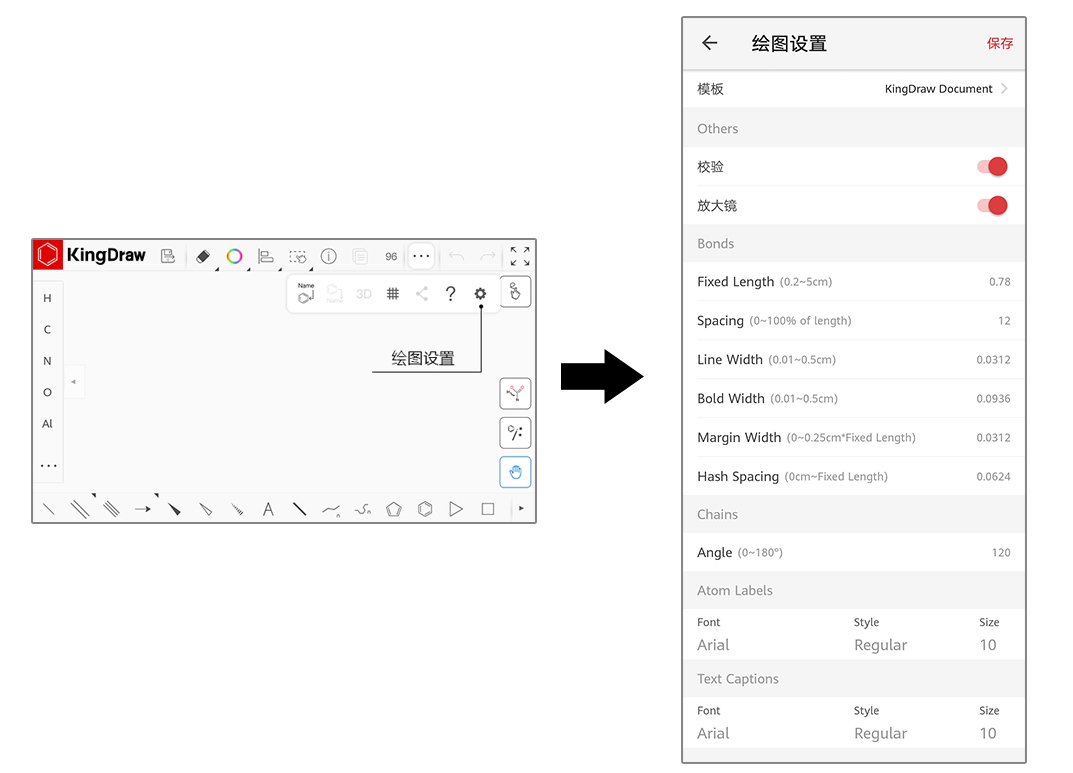Click the charge and radical symbols button
The image size is (1073, 773).
[515, 433]
